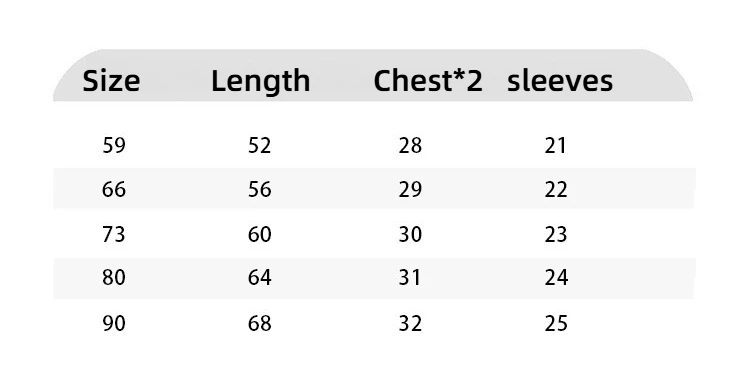
Task: Select length value 64
Action: (260, 277)
